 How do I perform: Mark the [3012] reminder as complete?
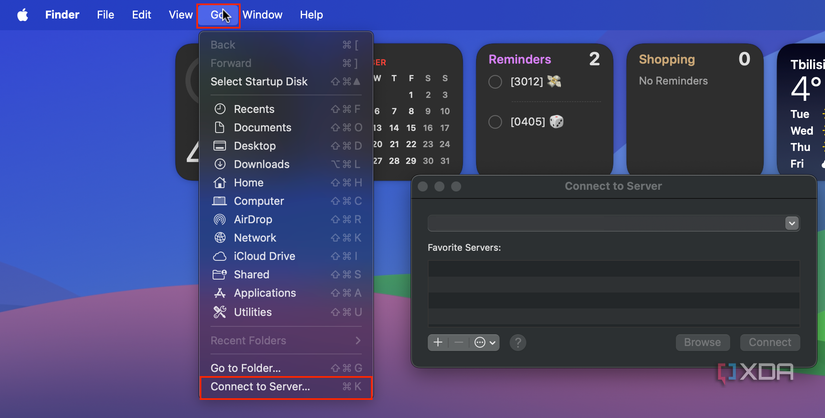tap(495, 82)
